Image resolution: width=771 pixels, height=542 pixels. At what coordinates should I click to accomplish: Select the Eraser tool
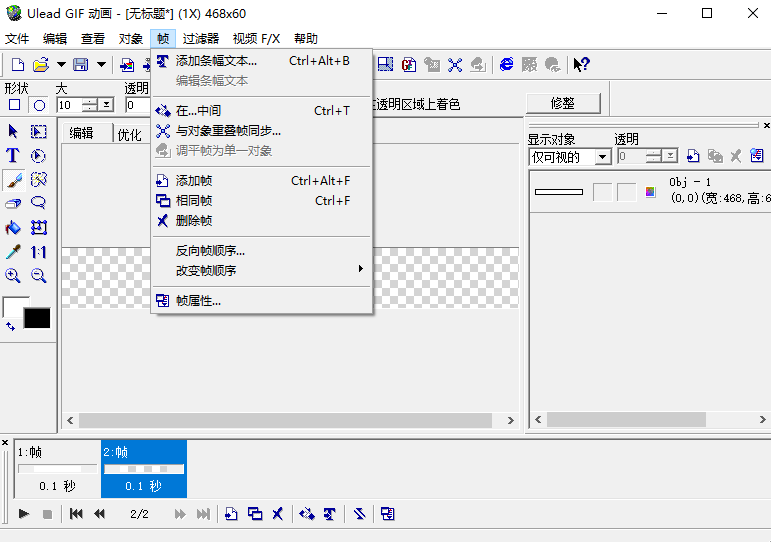click(x=13, y=204)
